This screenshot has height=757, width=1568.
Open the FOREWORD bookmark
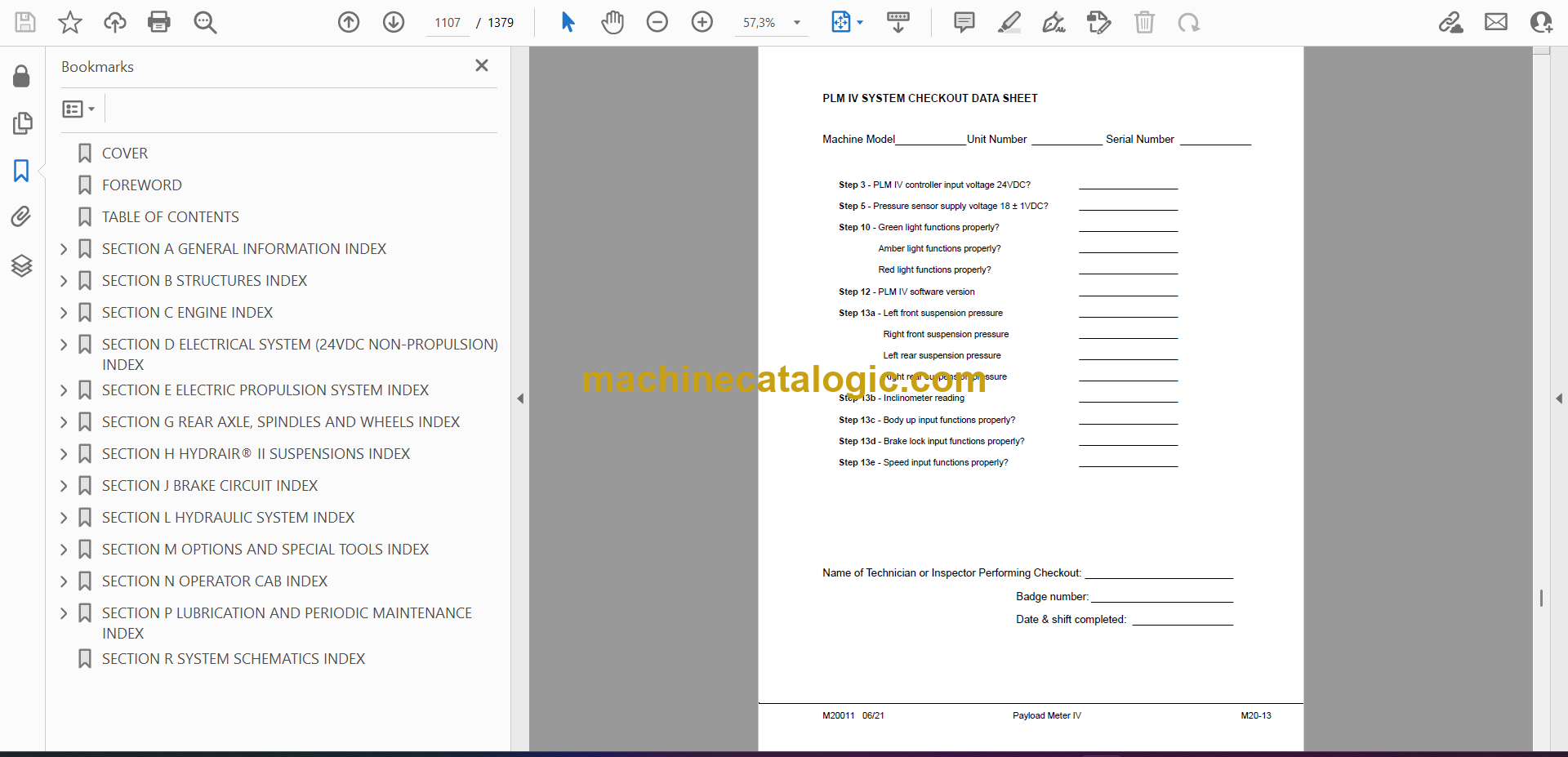(142, 185)
